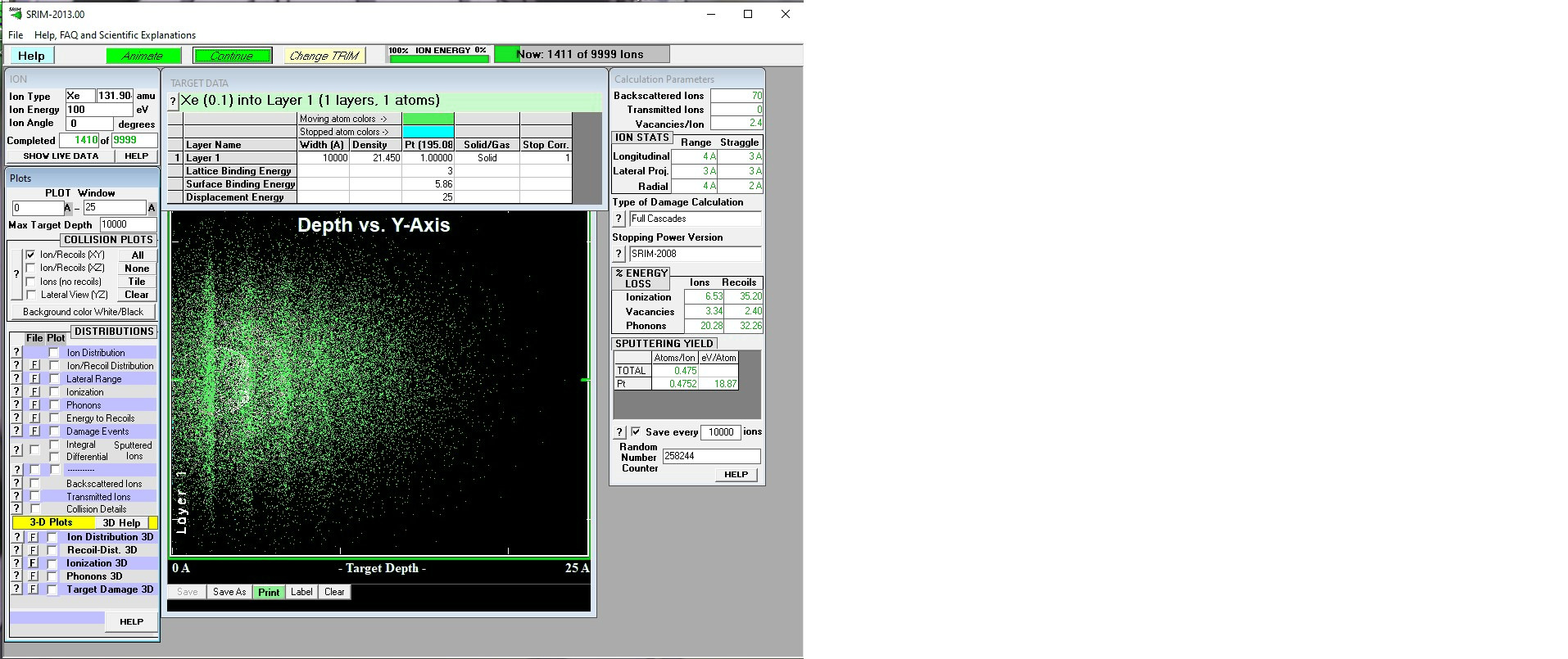Open the File menu
1568x659 pixels.
point(16,35)
